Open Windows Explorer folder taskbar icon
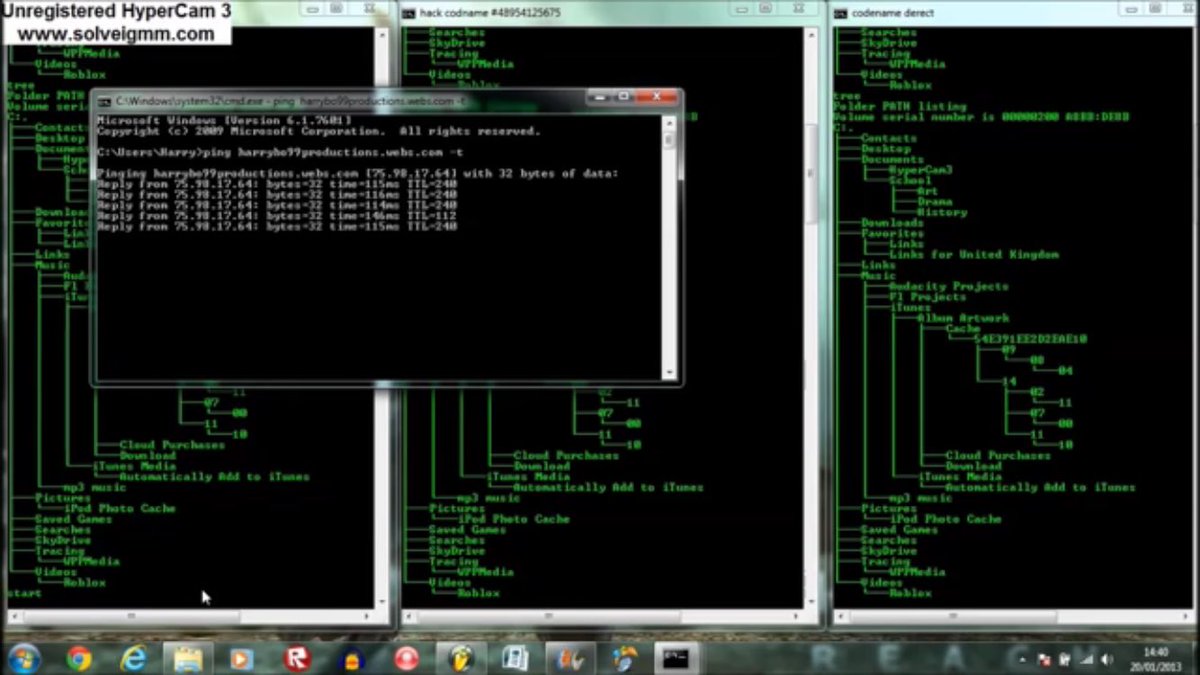The width and height of the screenshot is (1200, 675). tap(188, 658)
